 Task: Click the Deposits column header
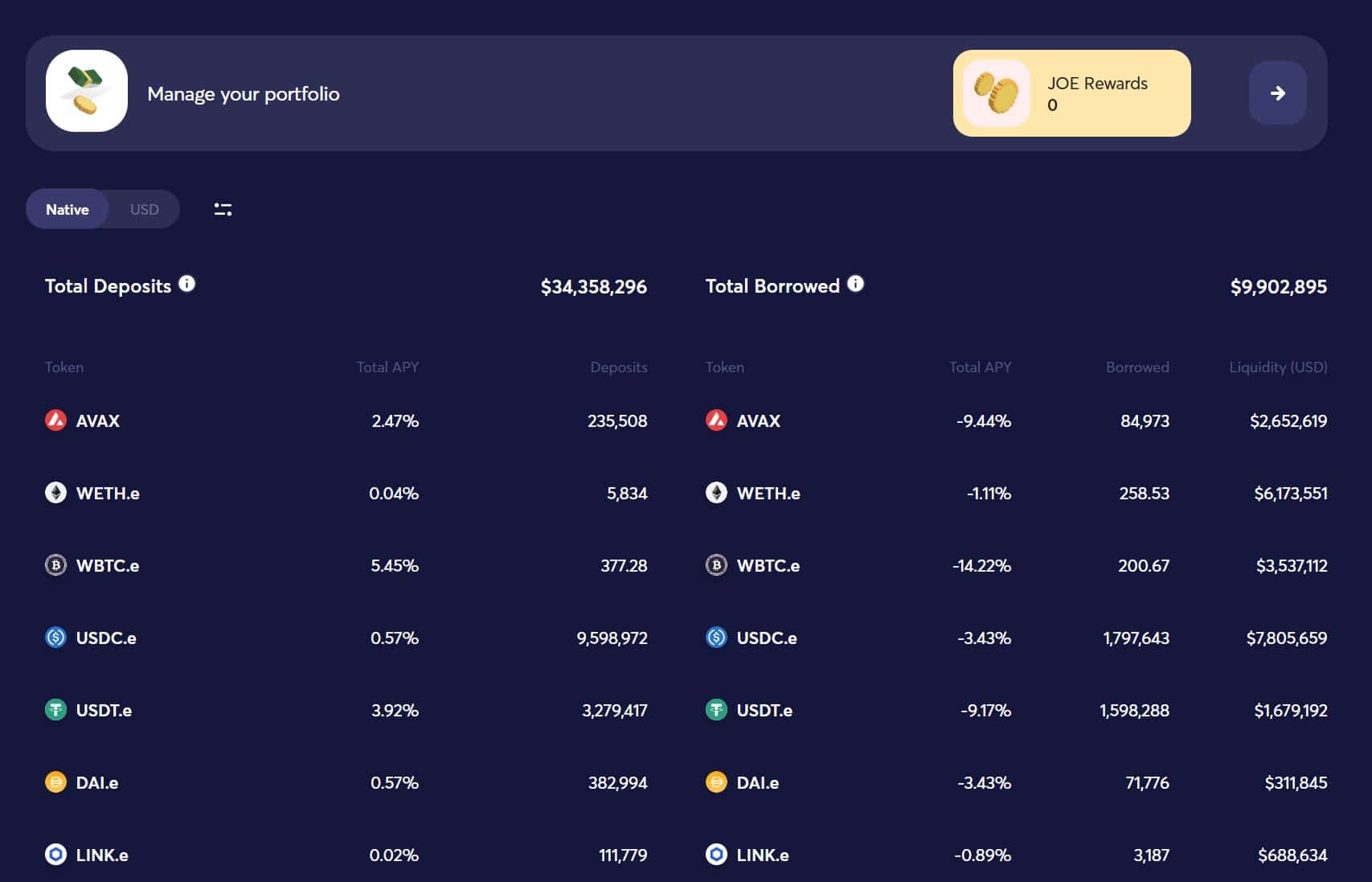tap(618, 367)
